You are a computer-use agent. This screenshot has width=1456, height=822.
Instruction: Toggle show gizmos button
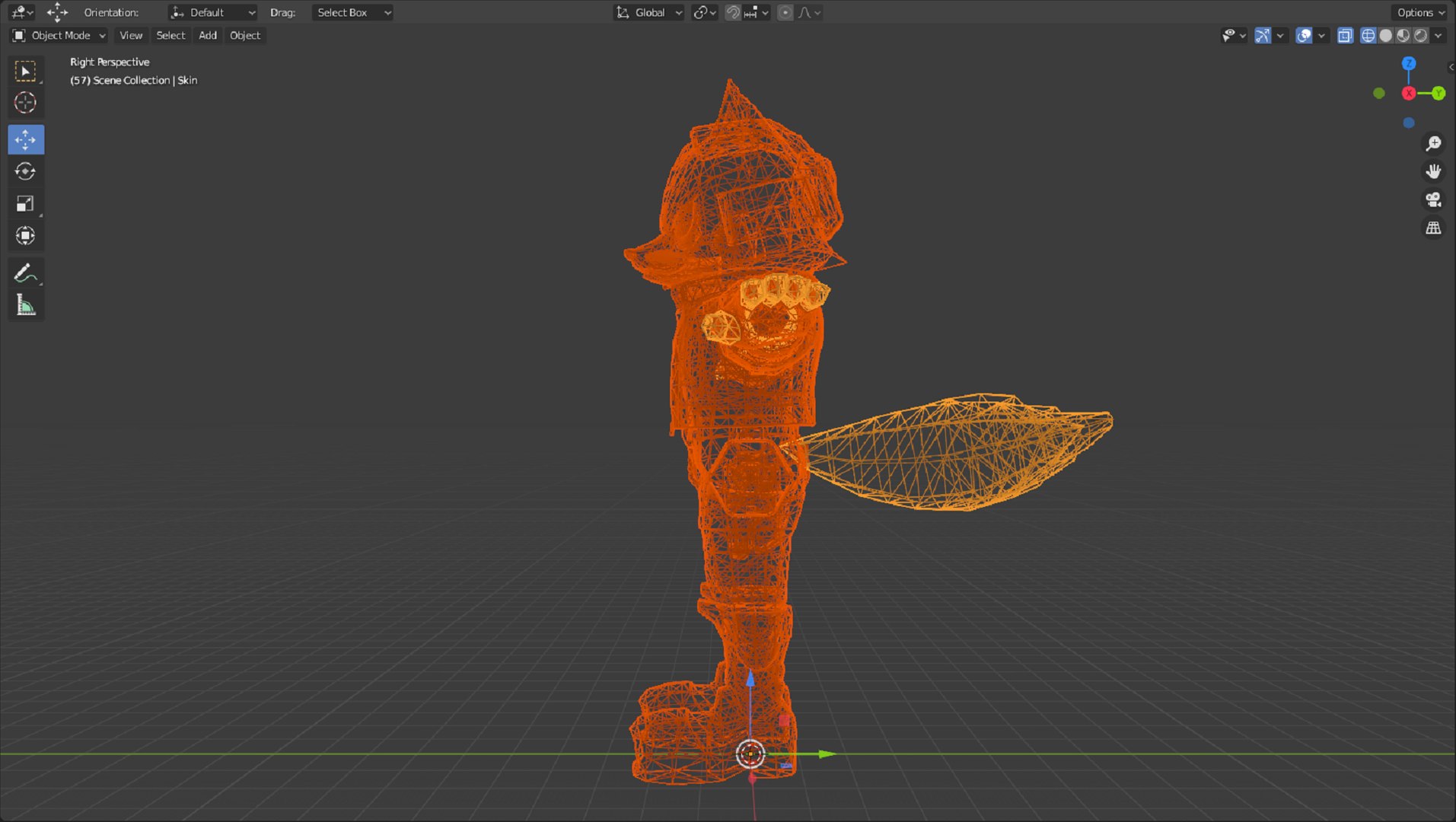[1263, 35]
